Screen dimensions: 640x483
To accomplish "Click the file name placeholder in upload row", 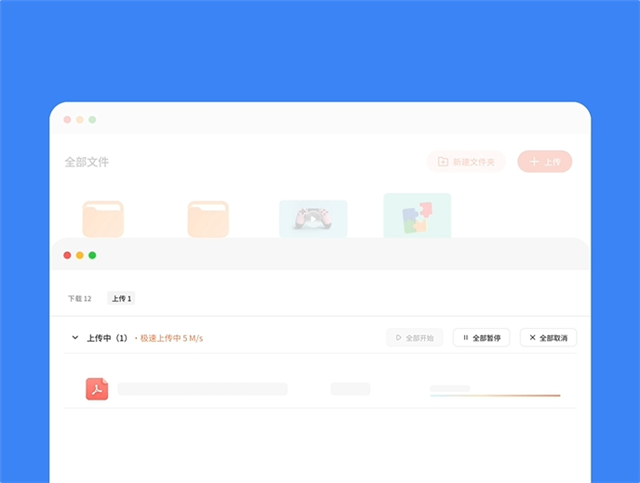I will tap(202, 389).
